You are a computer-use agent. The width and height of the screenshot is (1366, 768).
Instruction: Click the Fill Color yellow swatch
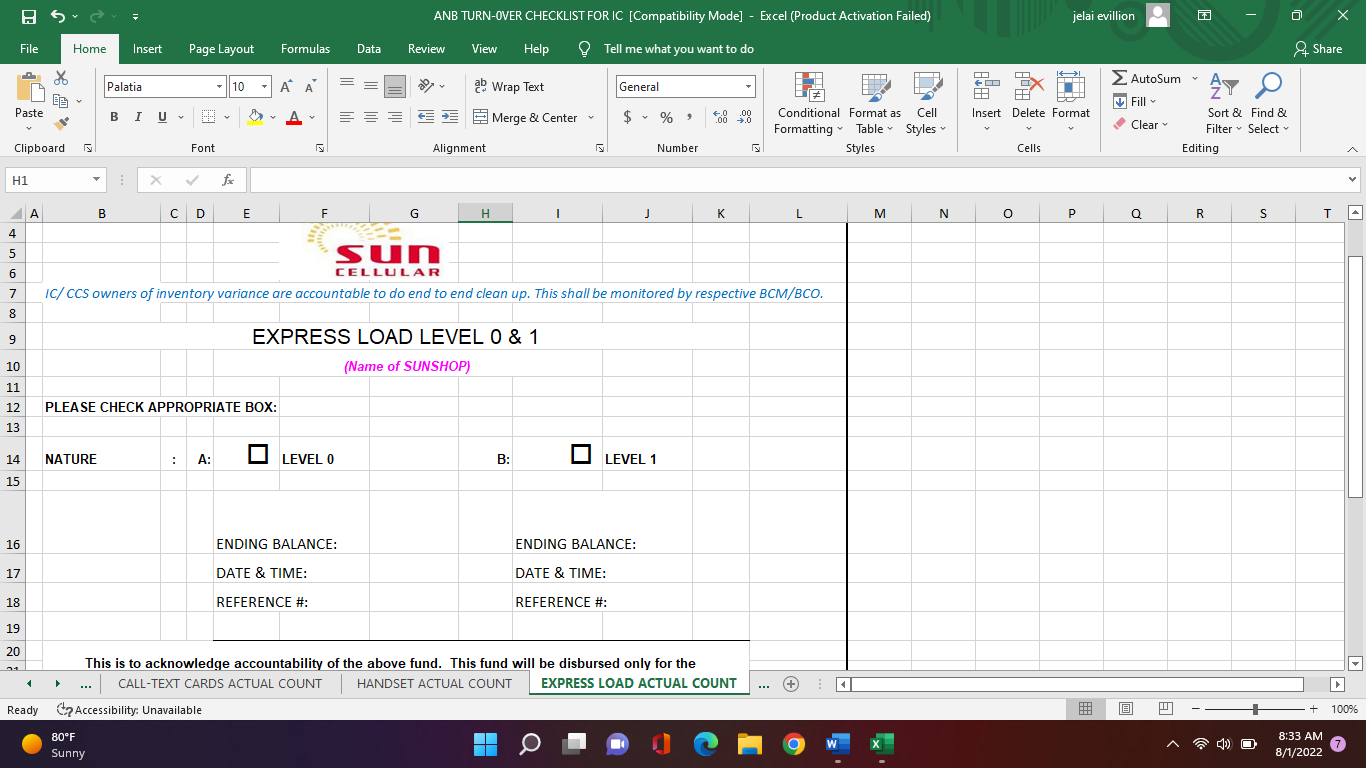click(x=255, y=117)
